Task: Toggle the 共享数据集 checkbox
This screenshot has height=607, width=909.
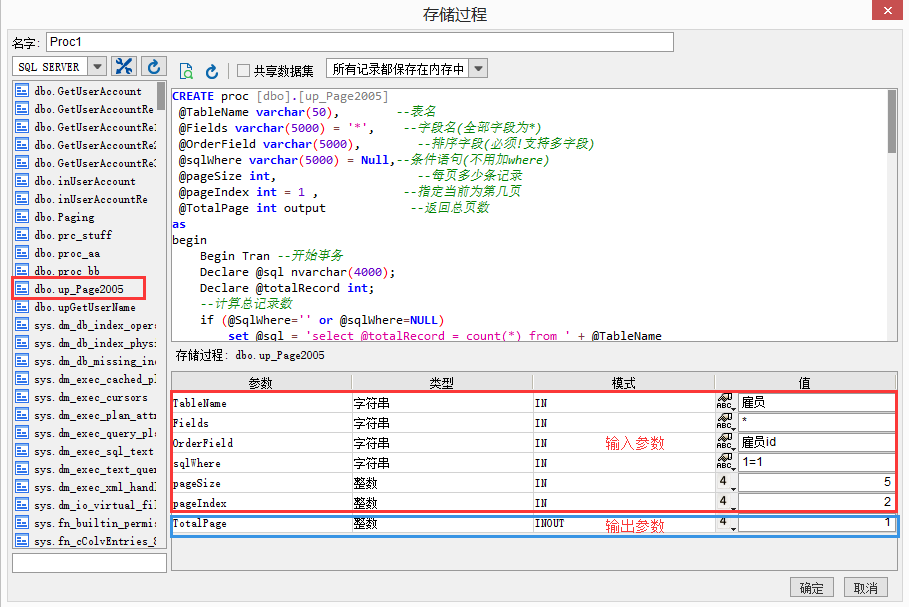Action: pyautogui.click(x=243, y=71)
